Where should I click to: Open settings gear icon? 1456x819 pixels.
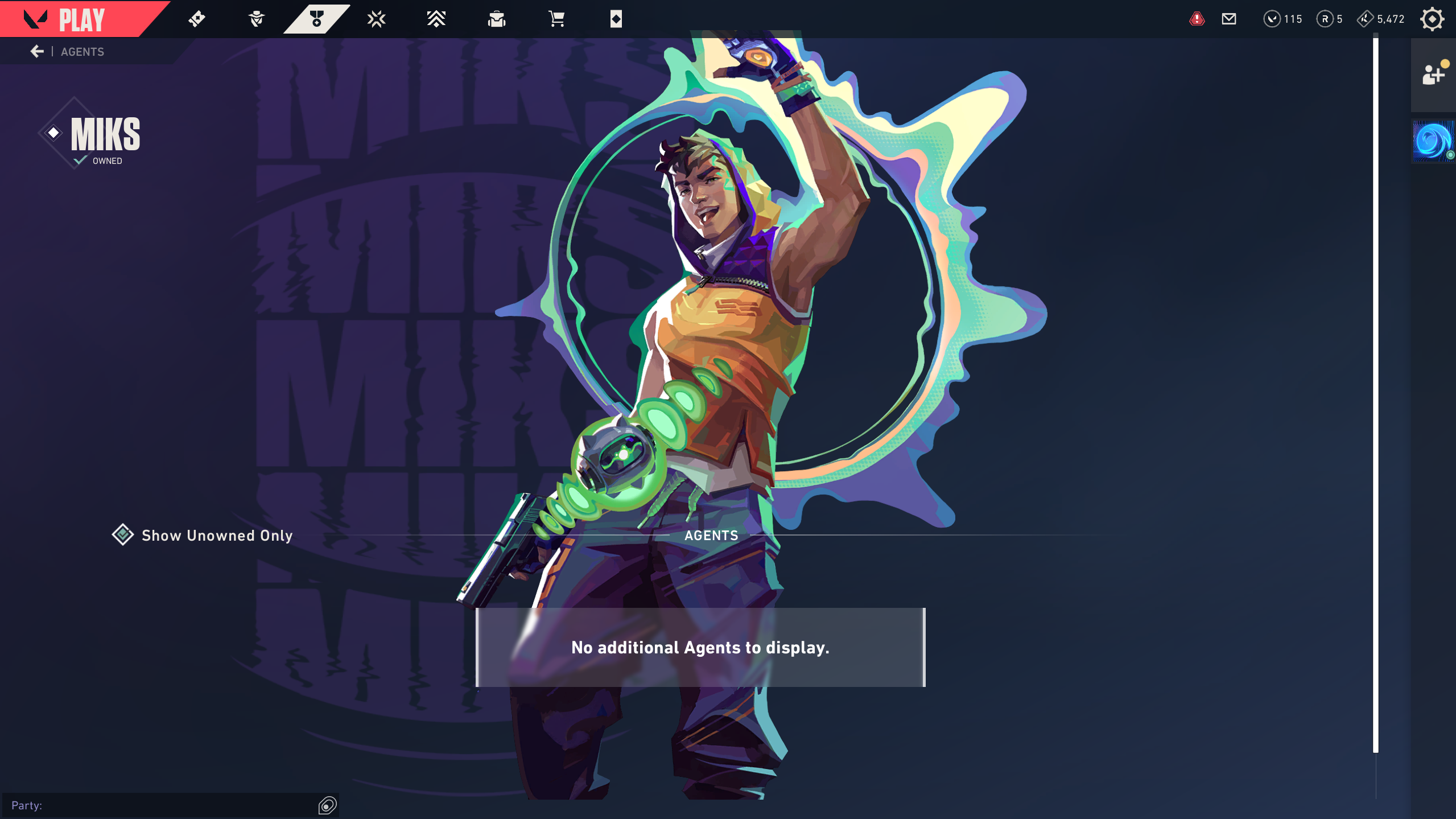1432,19
